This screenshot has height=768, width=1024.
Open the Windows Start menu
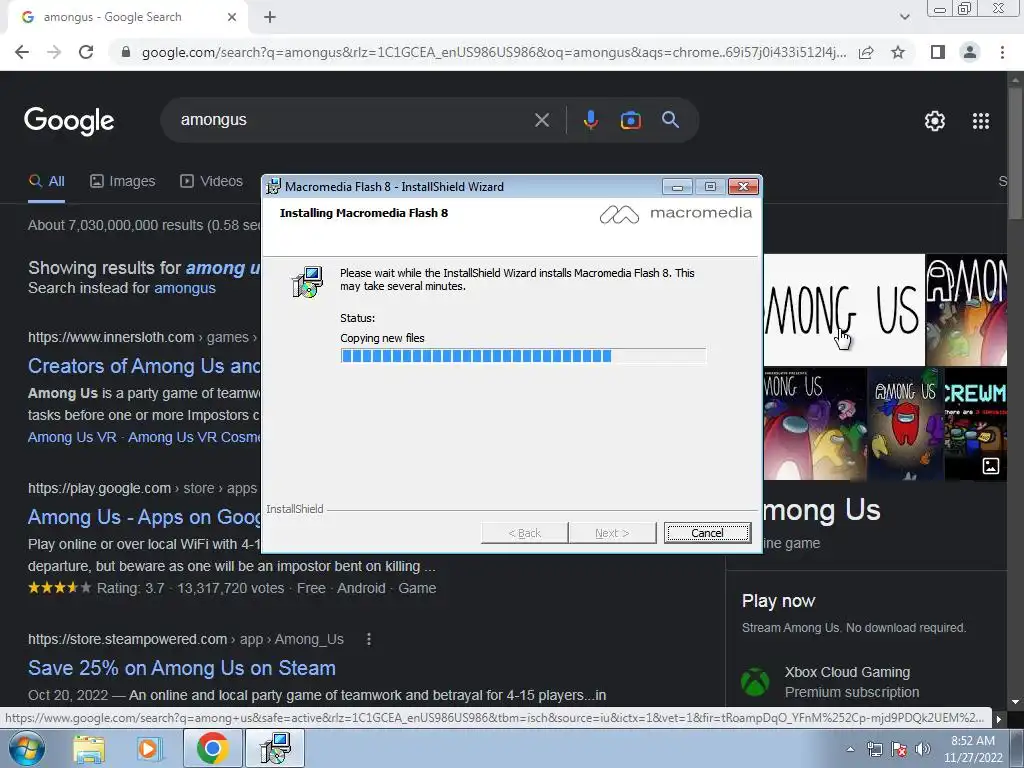pyautogui.click(x=26, y=748)
